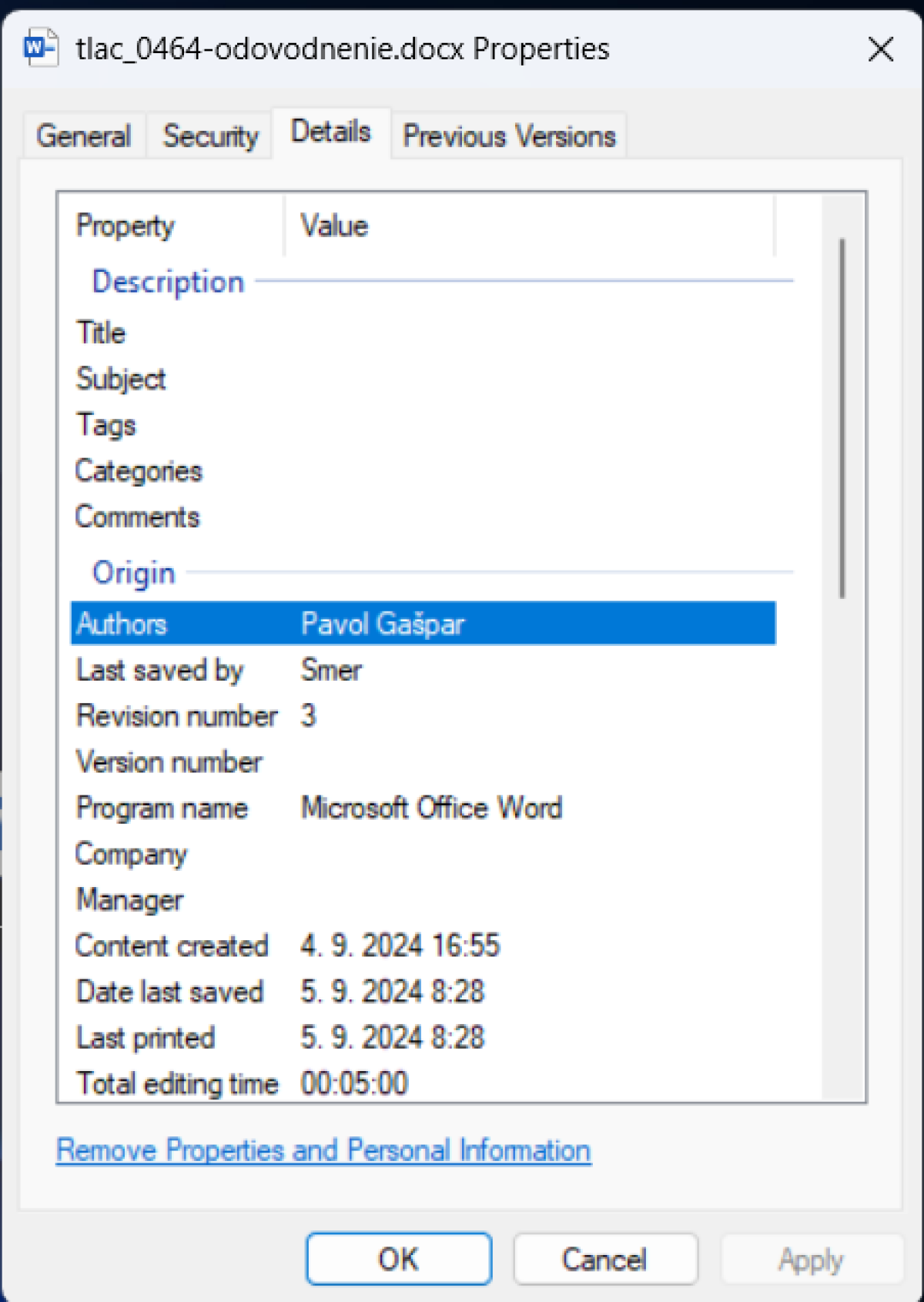Click the Revision number value 3
The image size is (924, 1302).
[309, 716]
